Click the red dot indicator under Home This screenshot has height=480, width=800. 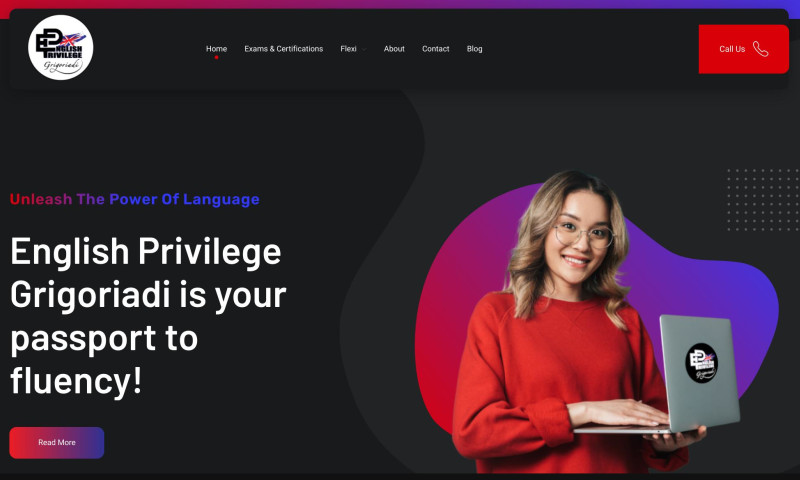point(216,58)
